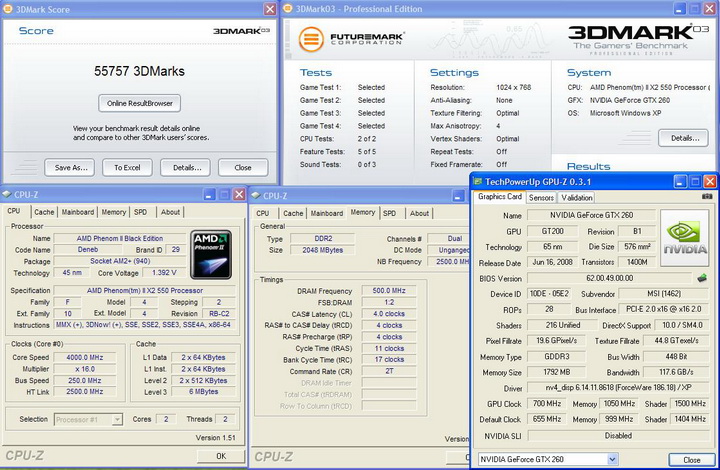The width and height of the screenshot is (720, 470).
Task: Click the Resolution 1024 x 768 setting
Action: coord(513,87)
